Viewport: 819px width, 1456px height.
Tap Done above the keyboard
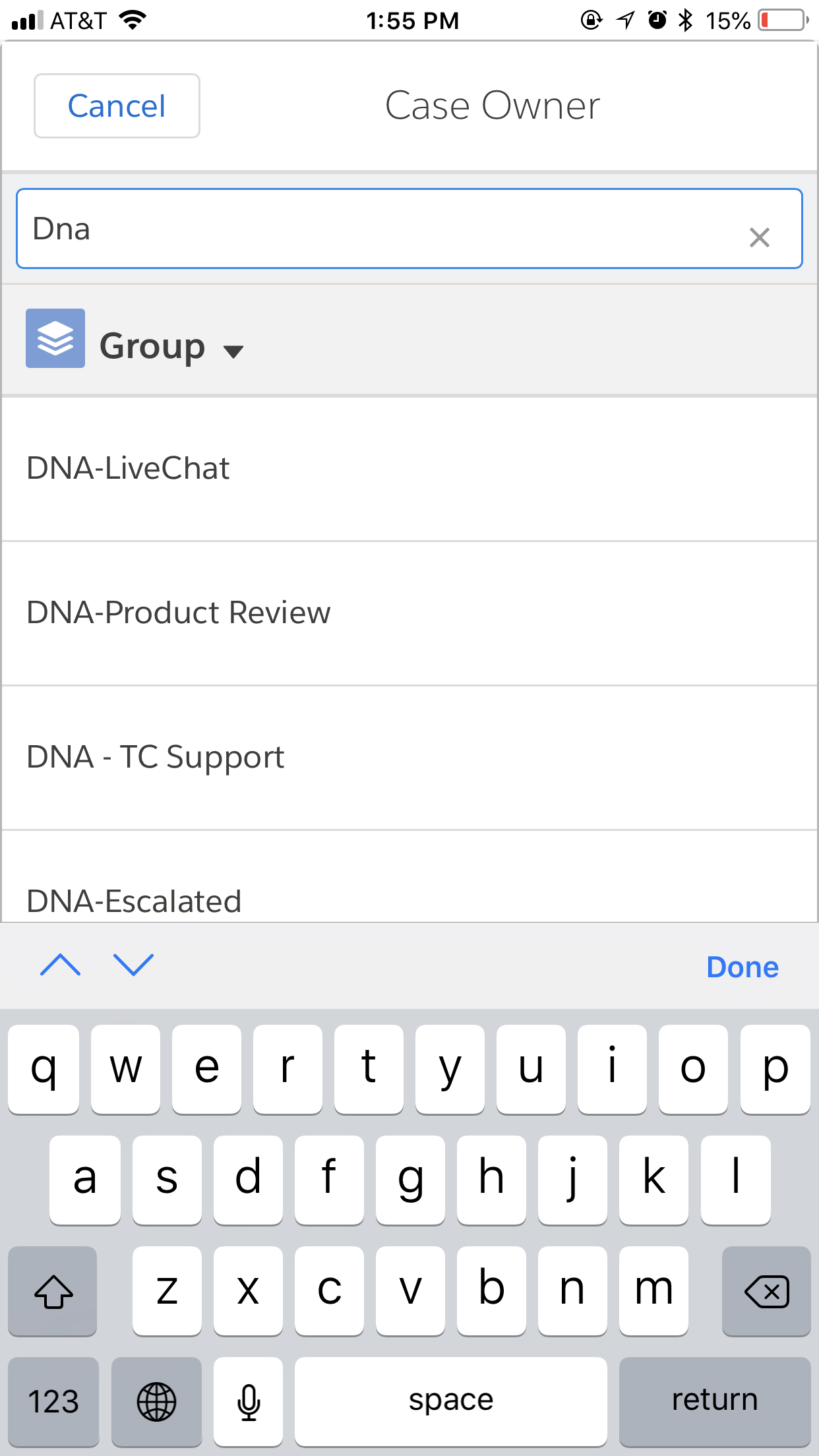click(742, 967)
